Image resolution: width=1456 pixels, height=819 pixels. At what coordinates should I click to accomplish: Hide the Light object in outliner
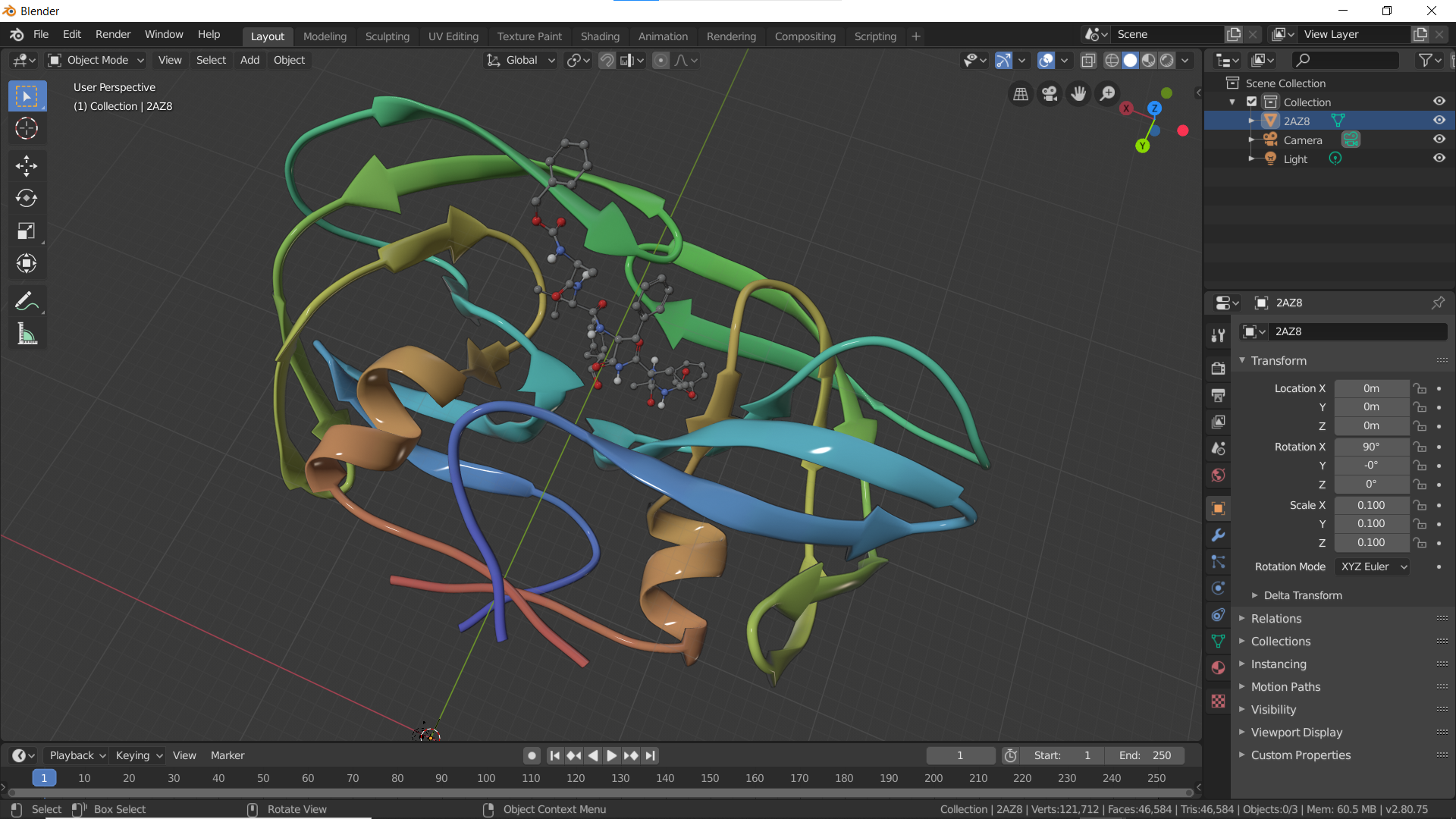pyautogui.click(x=1439, y=158)
